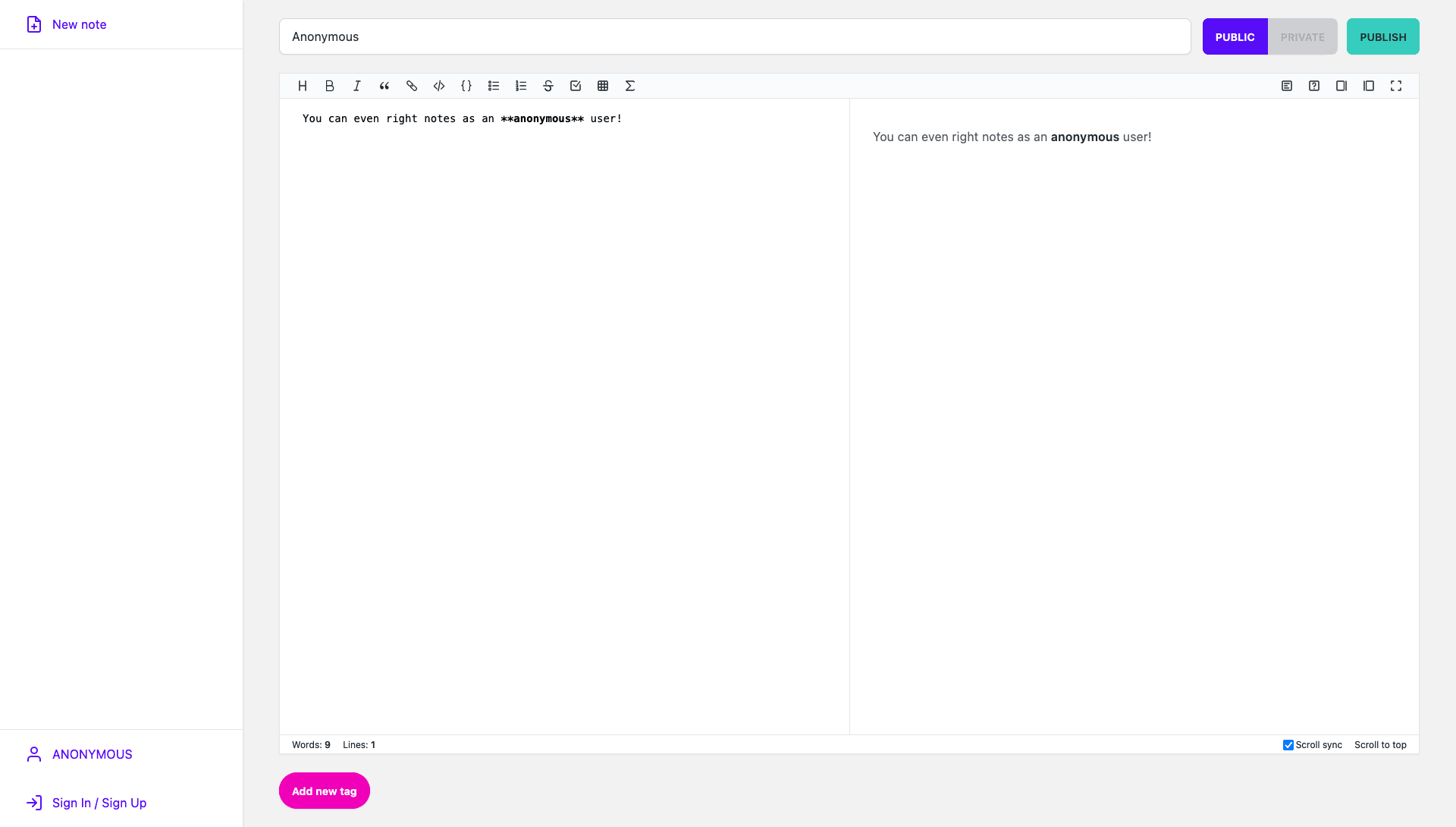
Task: Apply strikethrough formatting
Action: coord(548,86)
